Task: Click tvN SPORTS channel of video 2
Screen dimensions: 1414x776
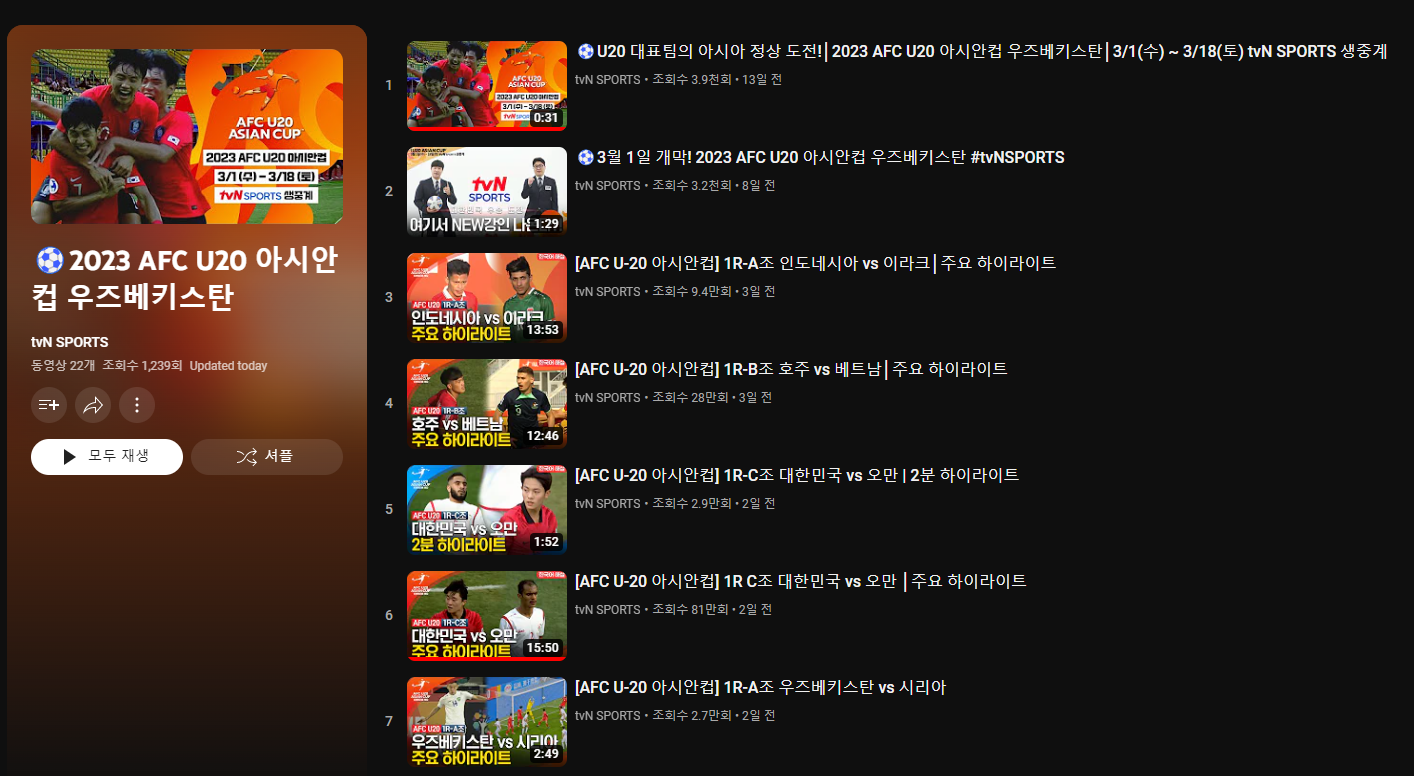Action: 607,185
